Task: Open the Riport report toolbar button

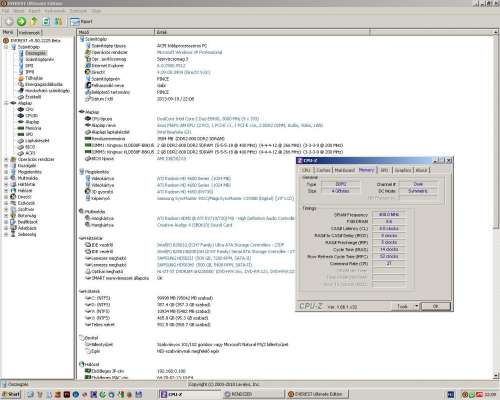Action: click(x=81, y=22)
